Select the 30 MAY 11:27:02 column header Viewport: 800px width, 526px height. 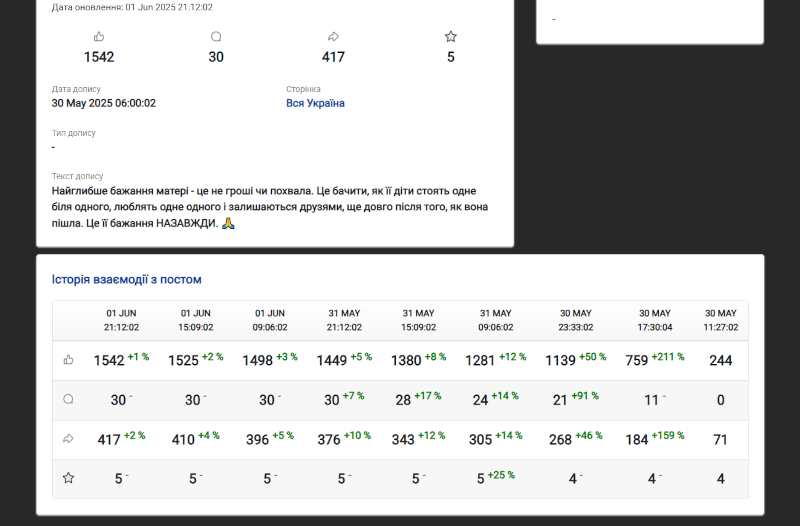coord(720,320)
